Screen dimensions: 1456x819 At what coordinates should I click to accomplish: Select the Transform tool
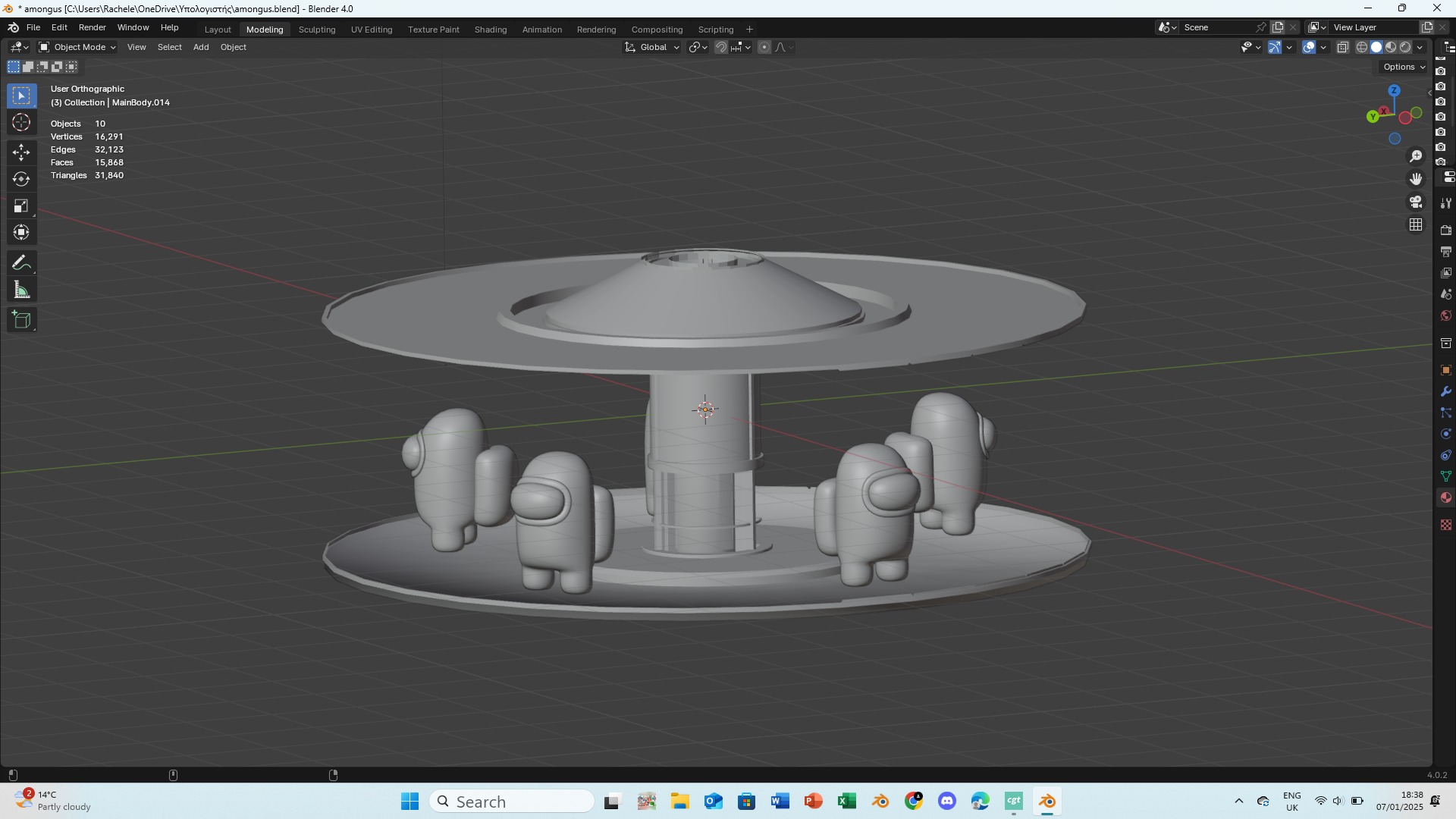[21, 232]
